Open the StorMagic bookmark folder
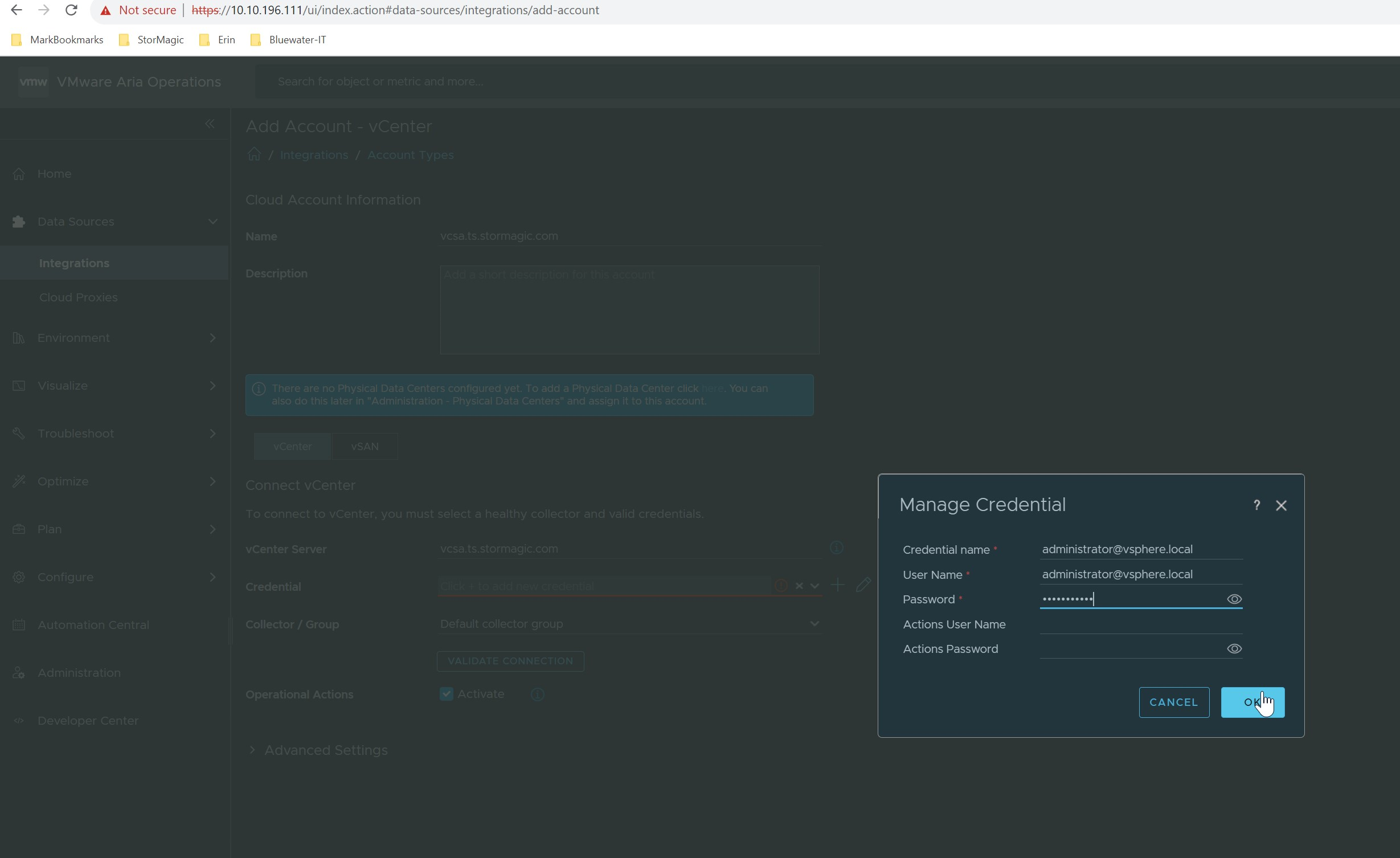Screen dimensions: 1400x858 click(x=151, y=40)
